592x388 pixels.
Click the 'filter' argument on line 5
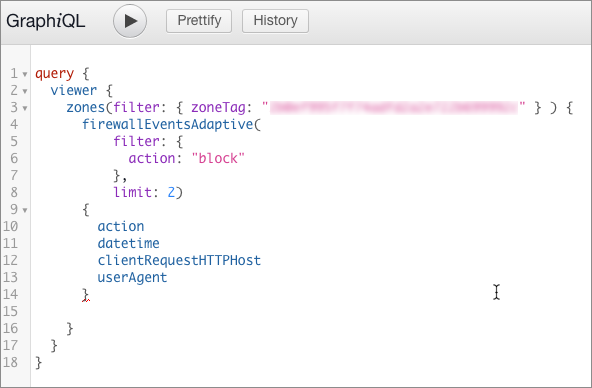click(136, 141)
